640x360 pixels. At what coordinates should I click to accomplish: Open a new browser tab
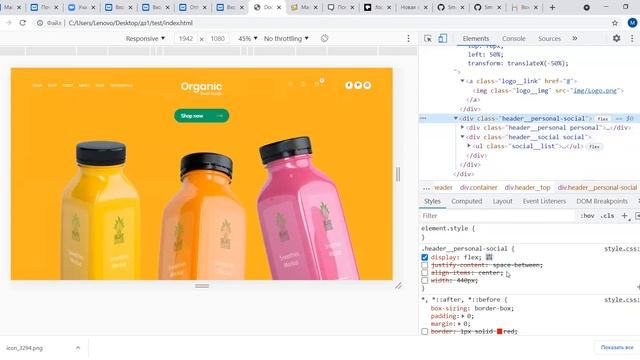point(552,7)
